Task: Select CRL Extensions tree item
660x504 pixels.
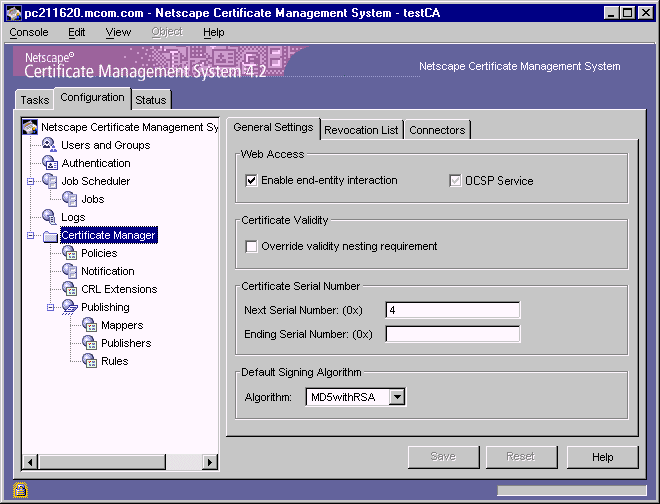Action: (x=119, y=289)
